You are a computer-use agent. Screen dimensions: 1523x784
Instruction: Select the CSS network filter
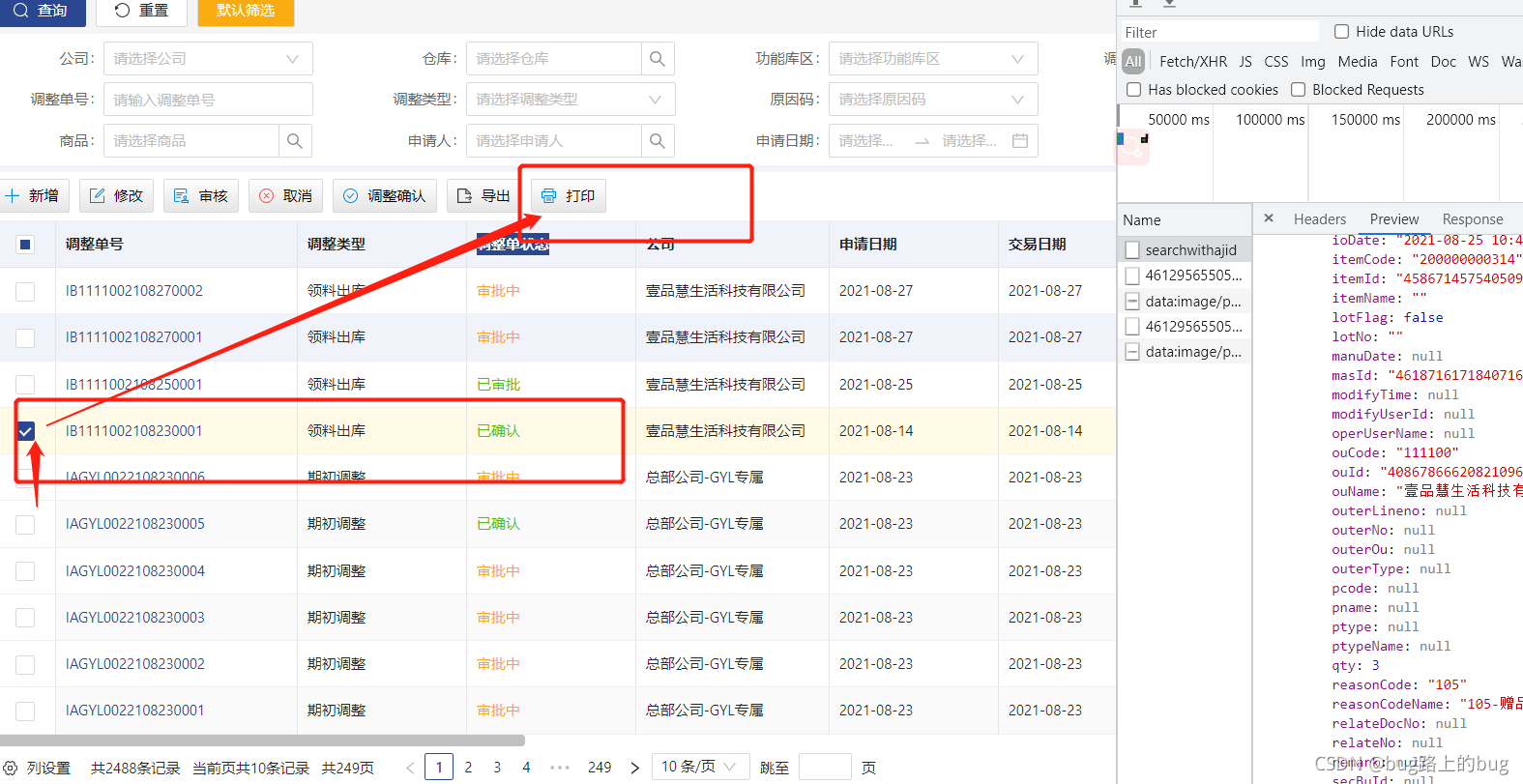(x=1276, y=61)
